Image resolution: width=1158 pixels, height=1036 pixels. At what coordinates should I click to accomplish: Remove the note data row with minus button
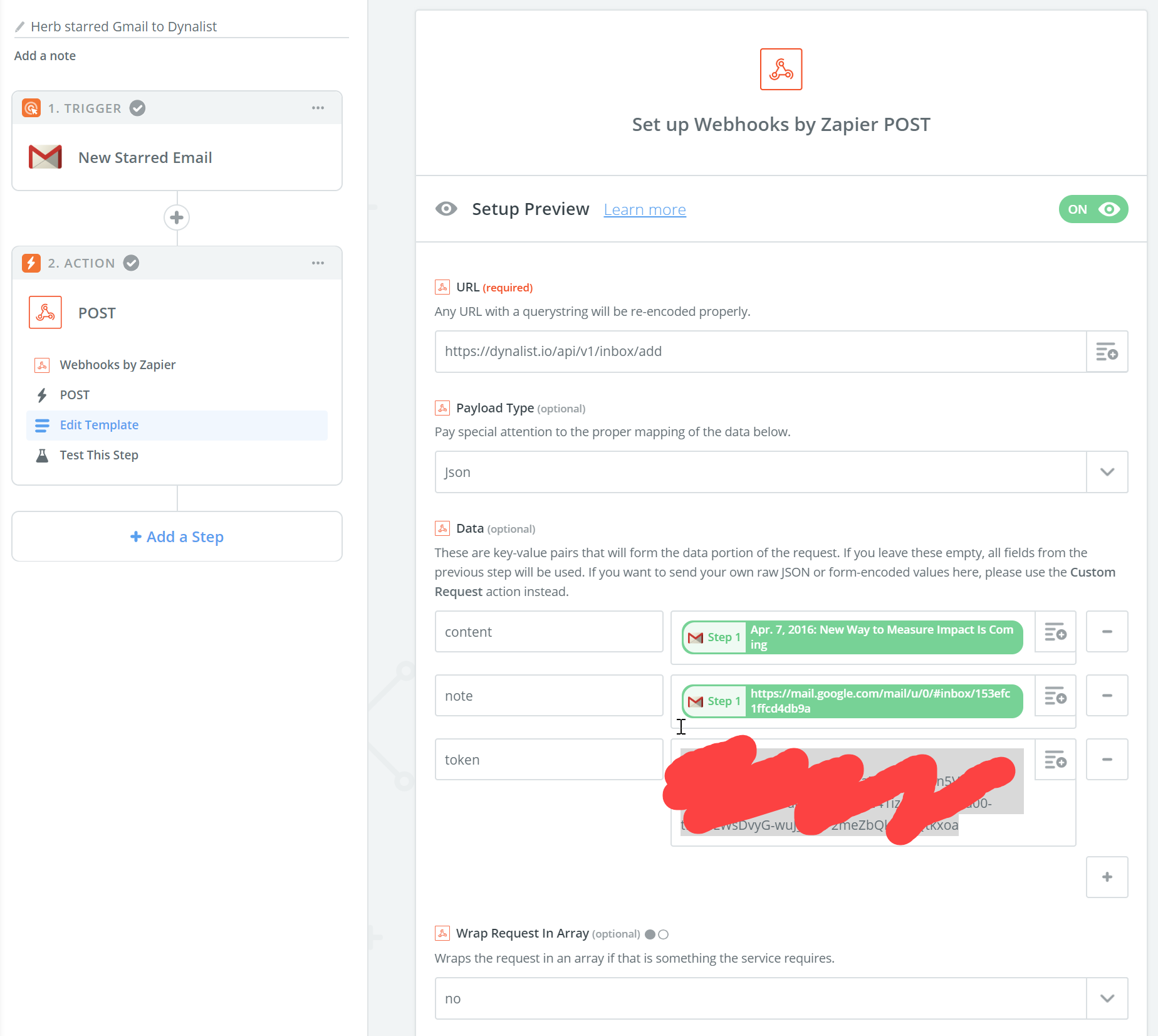pos(1107,696)
